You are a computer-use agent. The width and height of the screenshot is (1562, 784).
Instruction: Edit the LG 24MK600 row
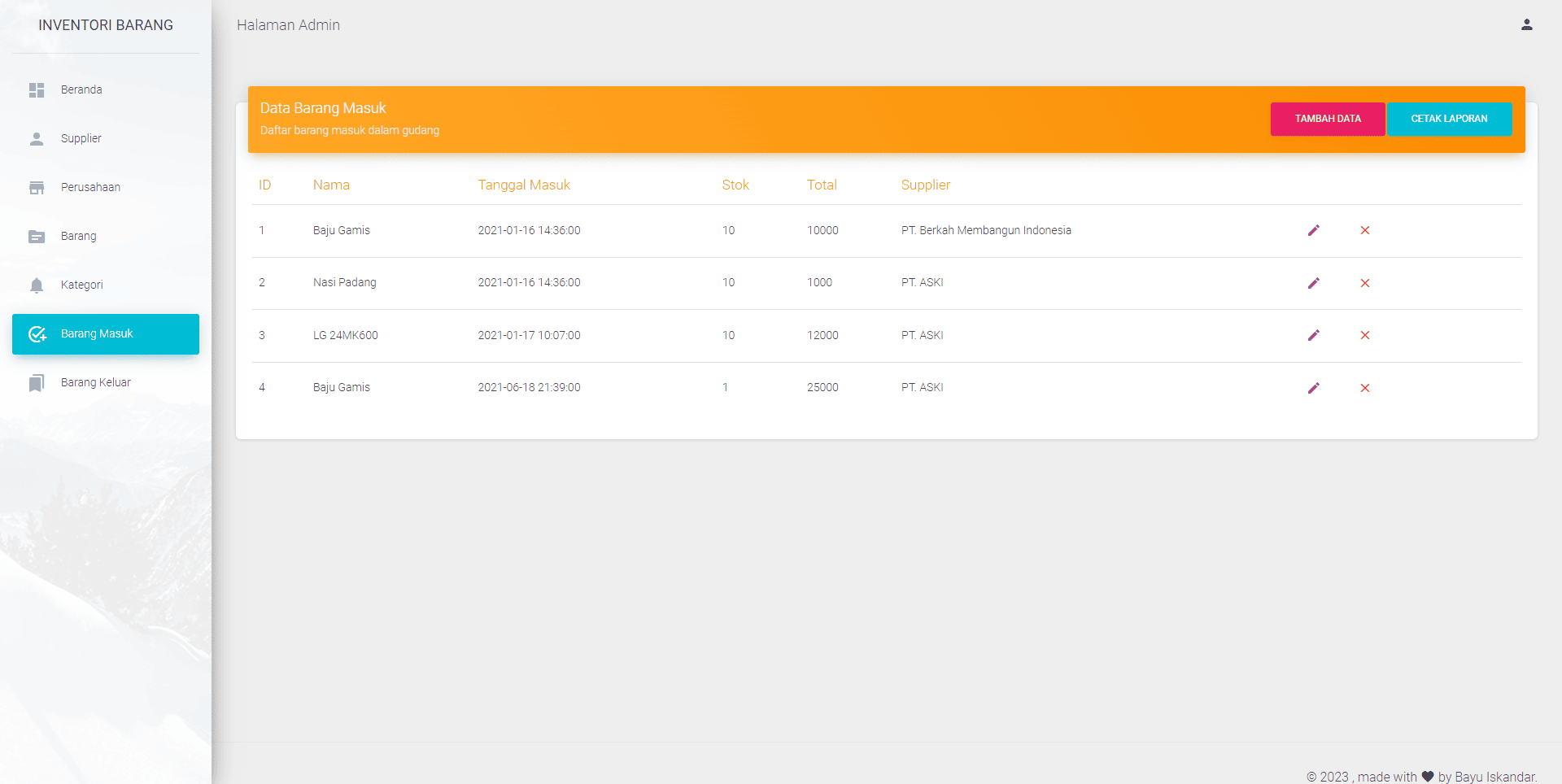1314,335
